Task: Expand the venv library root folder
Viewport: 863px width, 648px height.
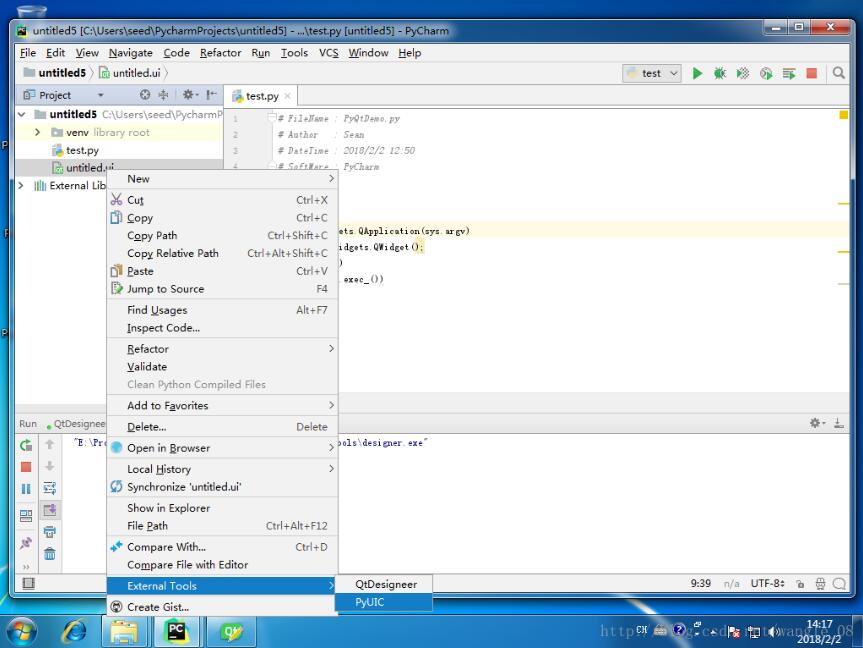Action: [x=37, y=132]
